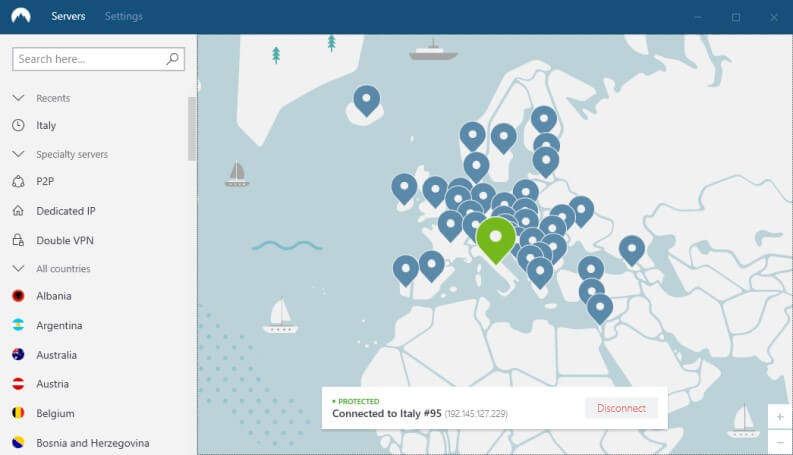
Task: Click the Dedicated IP house icon
Action: (18, 210)
